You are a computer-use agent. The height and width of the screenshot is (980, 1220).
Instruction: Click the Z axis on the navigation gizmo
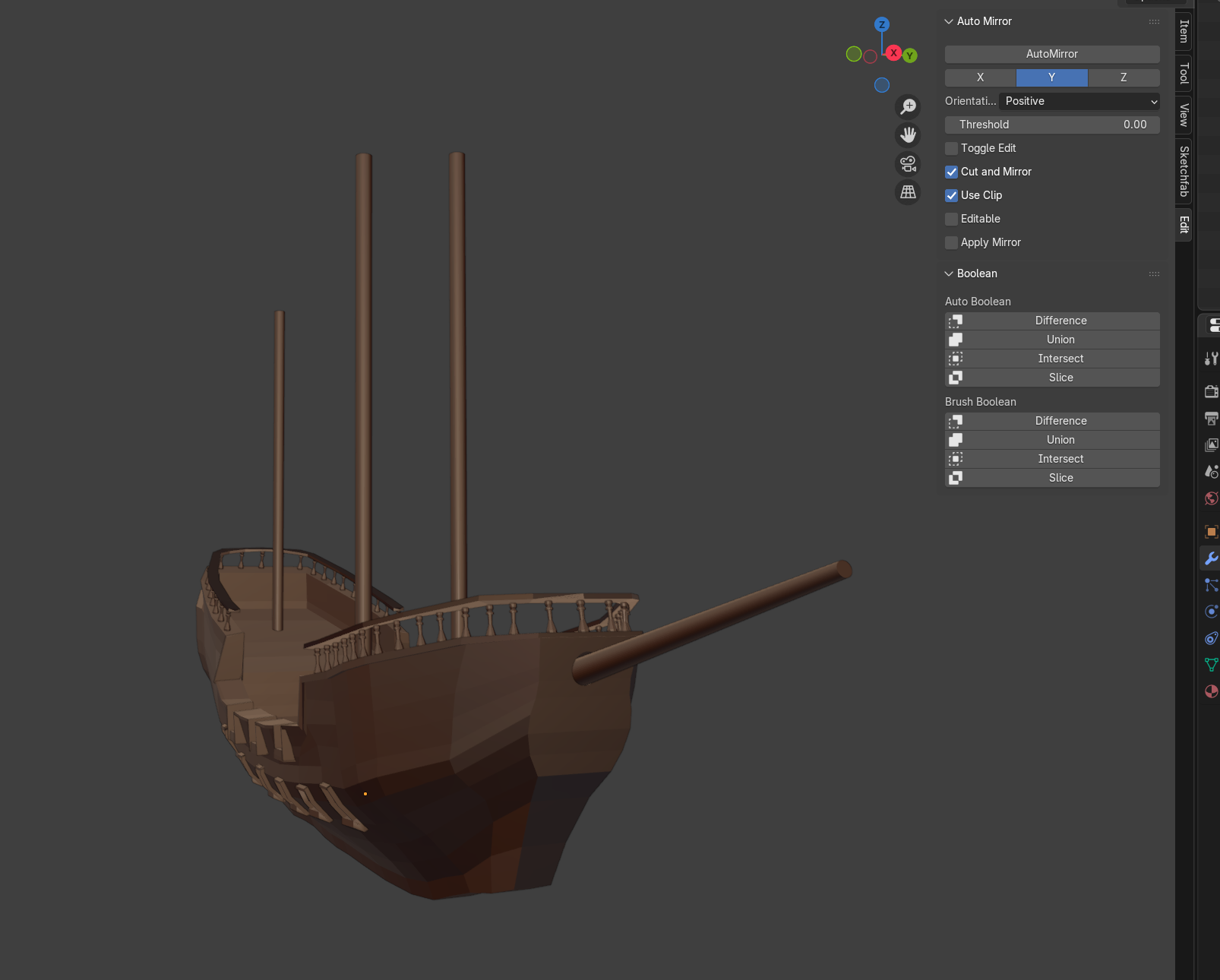click(x=881, y=24)
